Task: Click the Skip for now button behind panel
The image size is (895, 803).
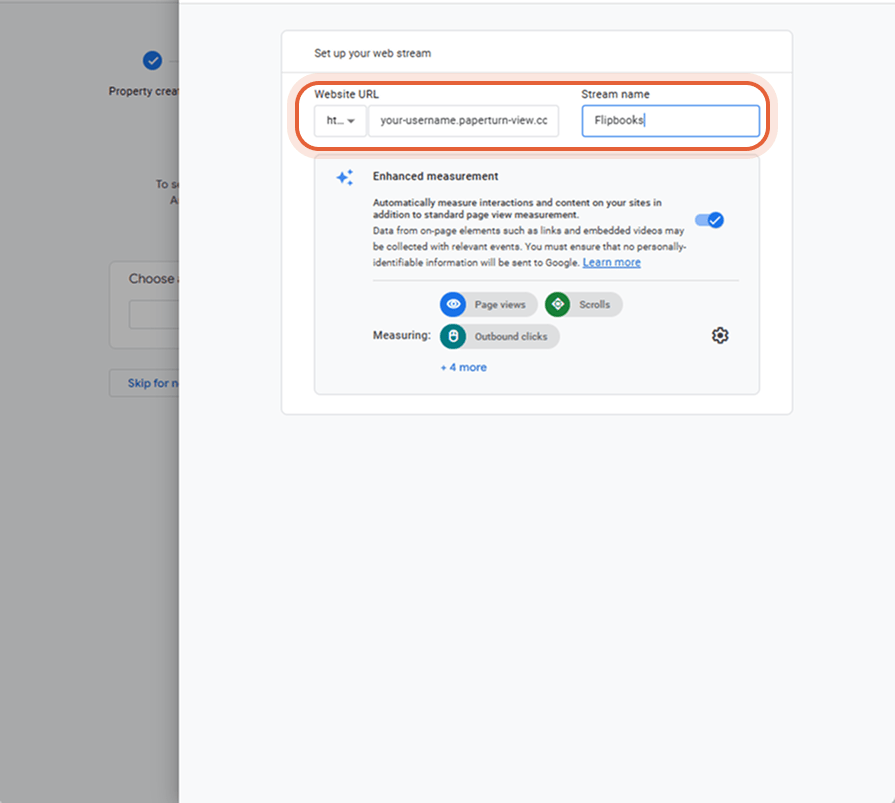Action: pos(144,383)
